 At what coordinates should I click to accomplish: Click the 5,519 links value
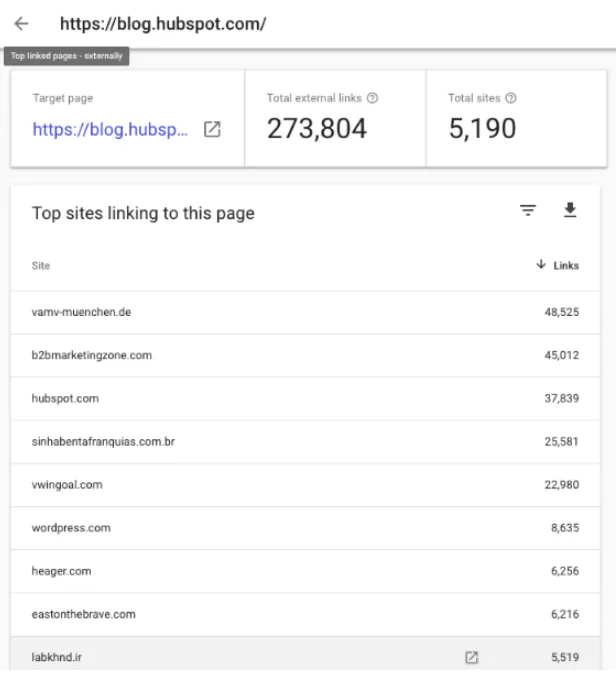565,657
